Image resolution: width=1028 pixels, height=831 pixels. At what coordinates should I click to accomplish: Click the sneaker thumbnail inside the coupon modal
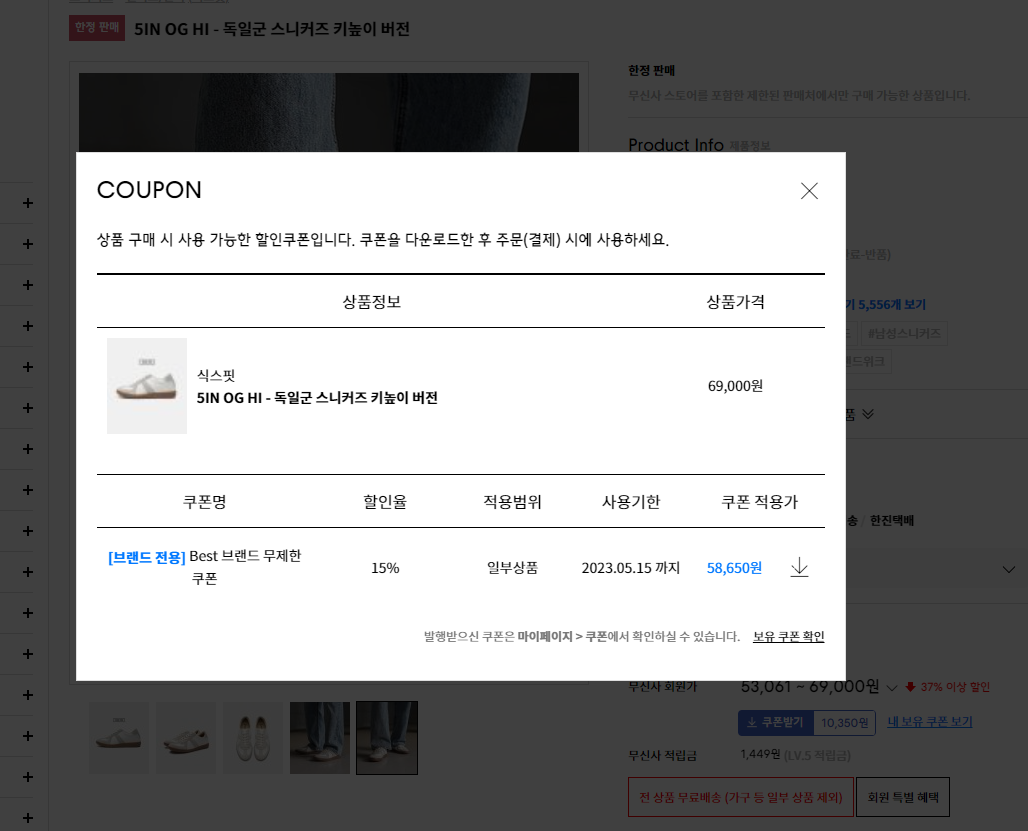pyautogui.click(x=146, y=386)
